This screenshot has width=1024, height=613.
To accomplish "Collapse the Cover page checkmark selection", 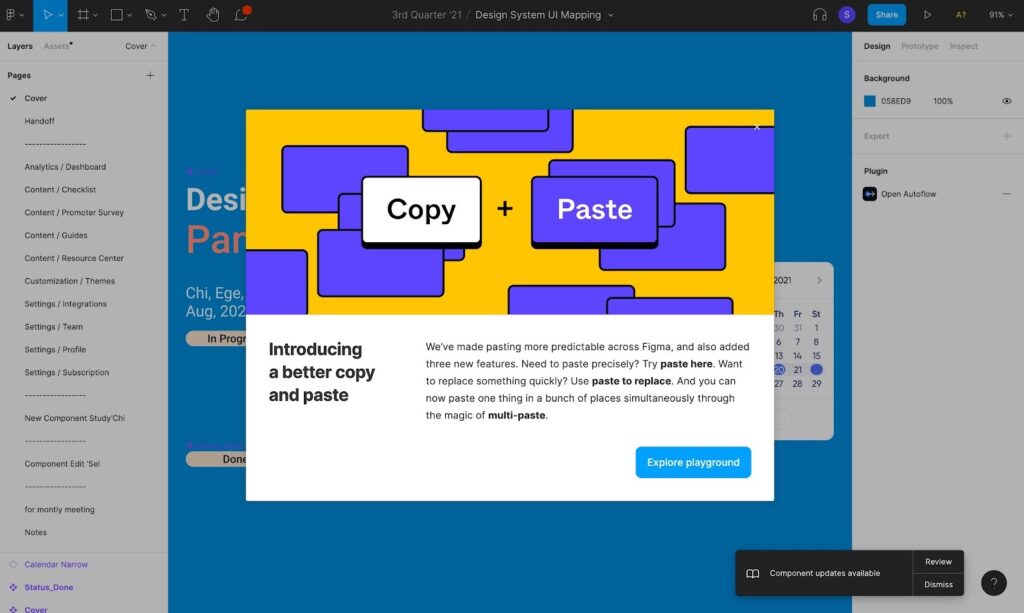I will 12,98.
